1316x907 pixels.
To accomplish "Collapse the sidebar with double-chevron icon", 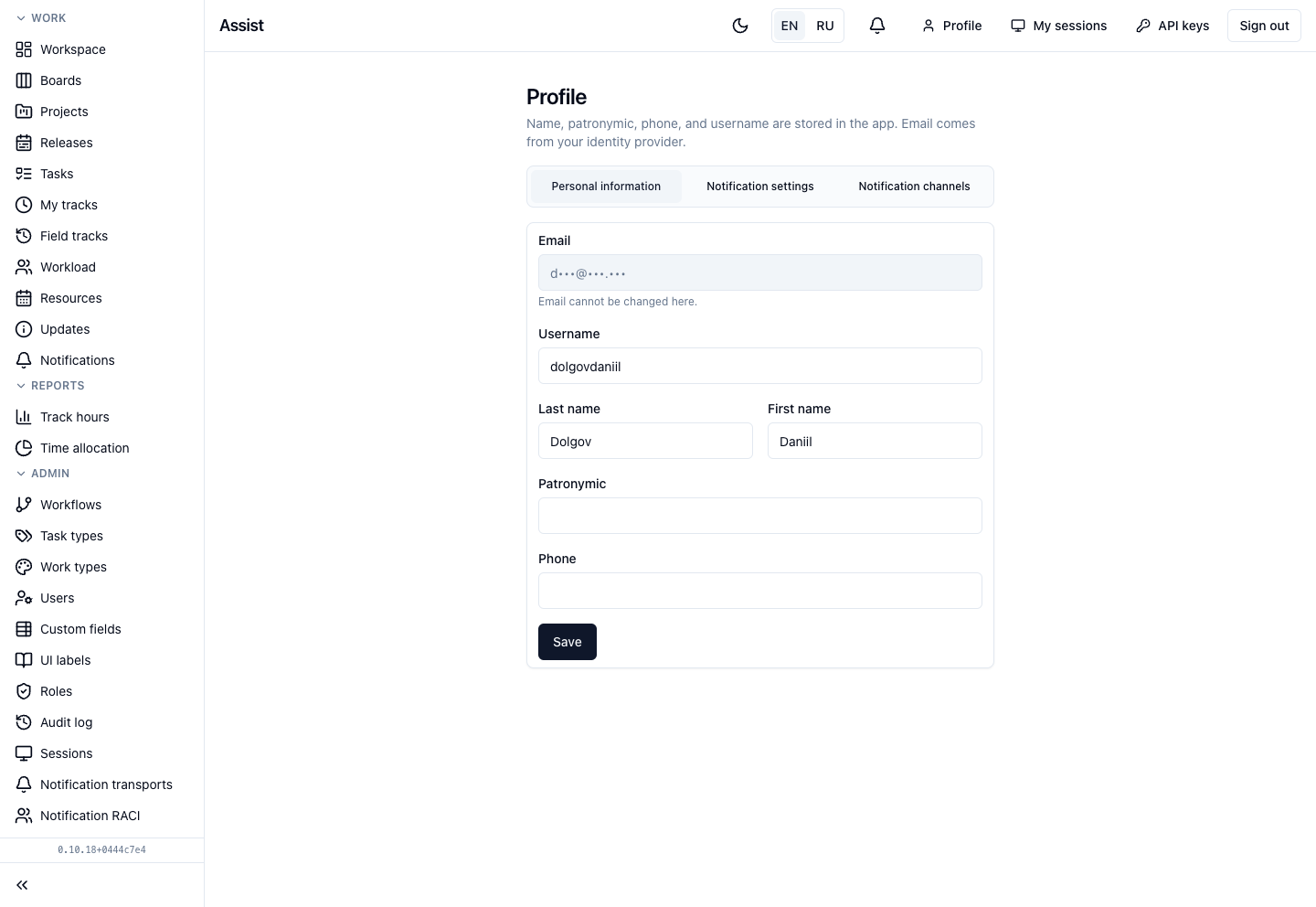I will point(23,885).
